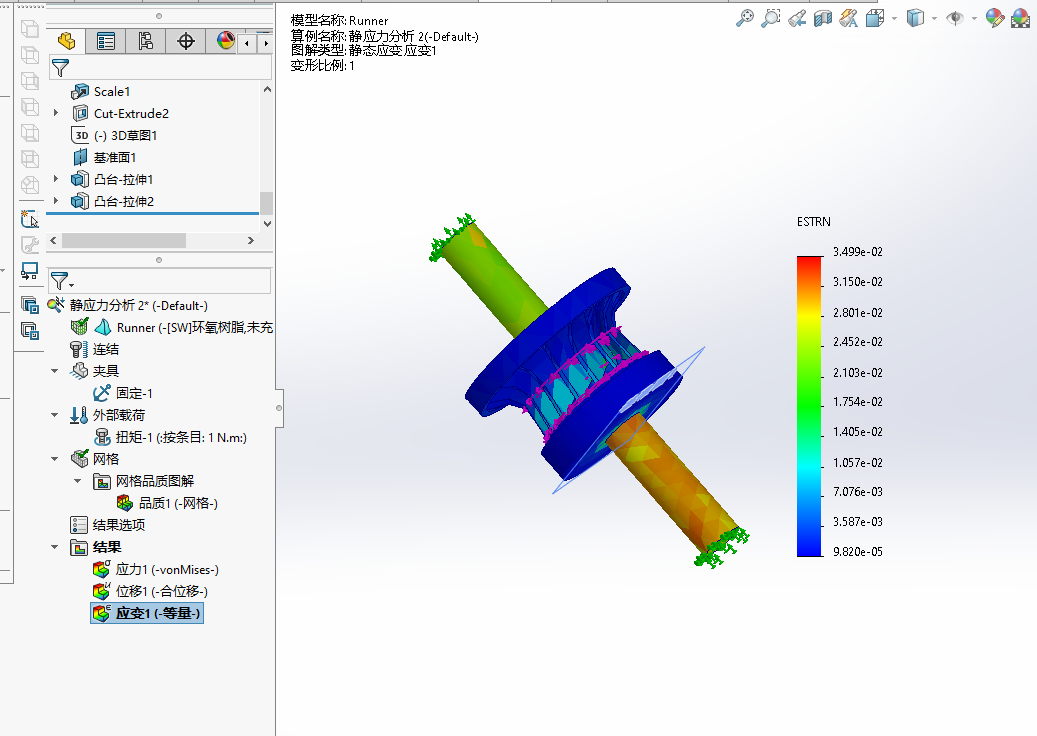Collapse the 网格 mesh node
This screenshot has width=1037, height=736.
pos(55,459)
